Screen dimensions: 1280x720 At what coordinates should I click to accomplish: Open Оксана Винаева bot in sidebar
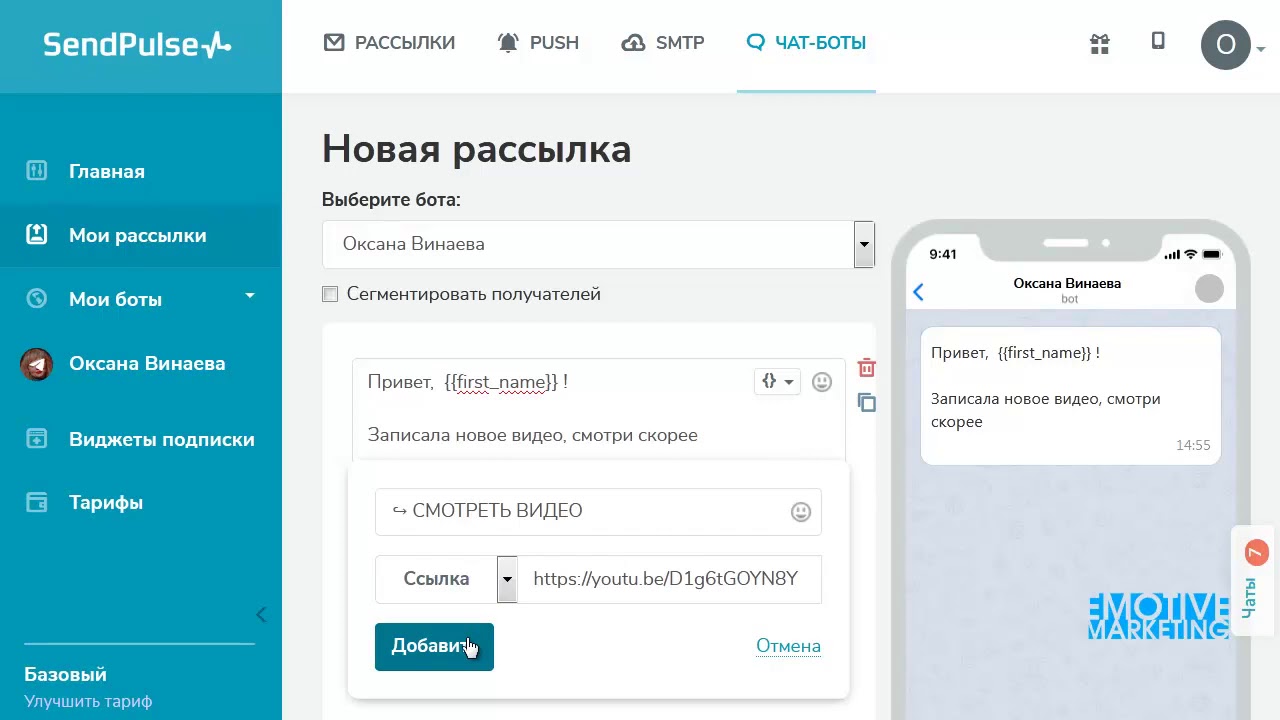[147, 363]
